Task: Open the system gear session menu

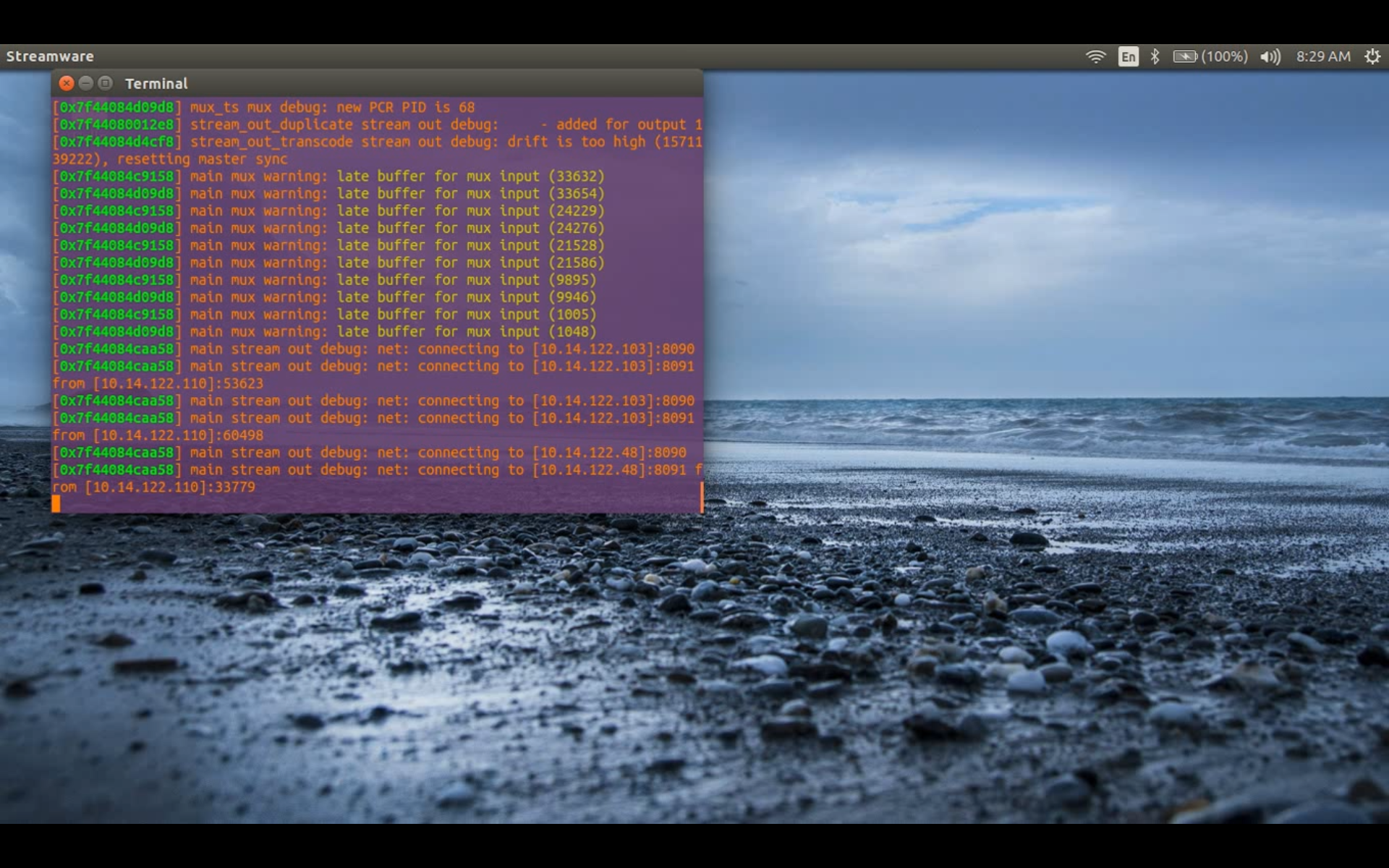Action: click(x=1372, y=56)
